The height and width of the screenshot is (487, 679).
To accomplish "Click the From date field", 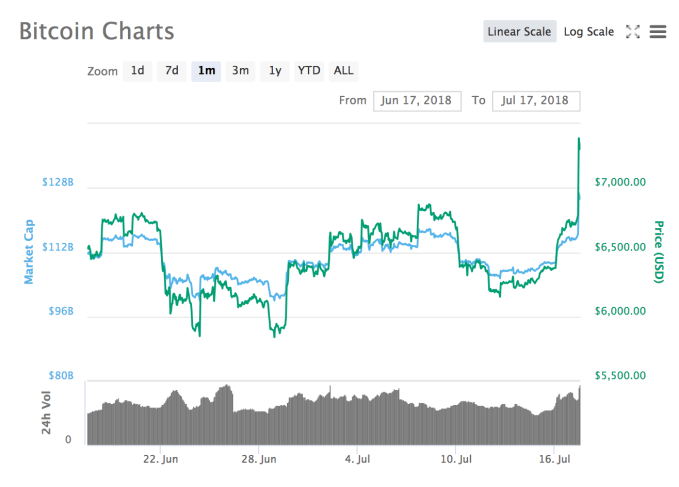I will pos(416,101).
